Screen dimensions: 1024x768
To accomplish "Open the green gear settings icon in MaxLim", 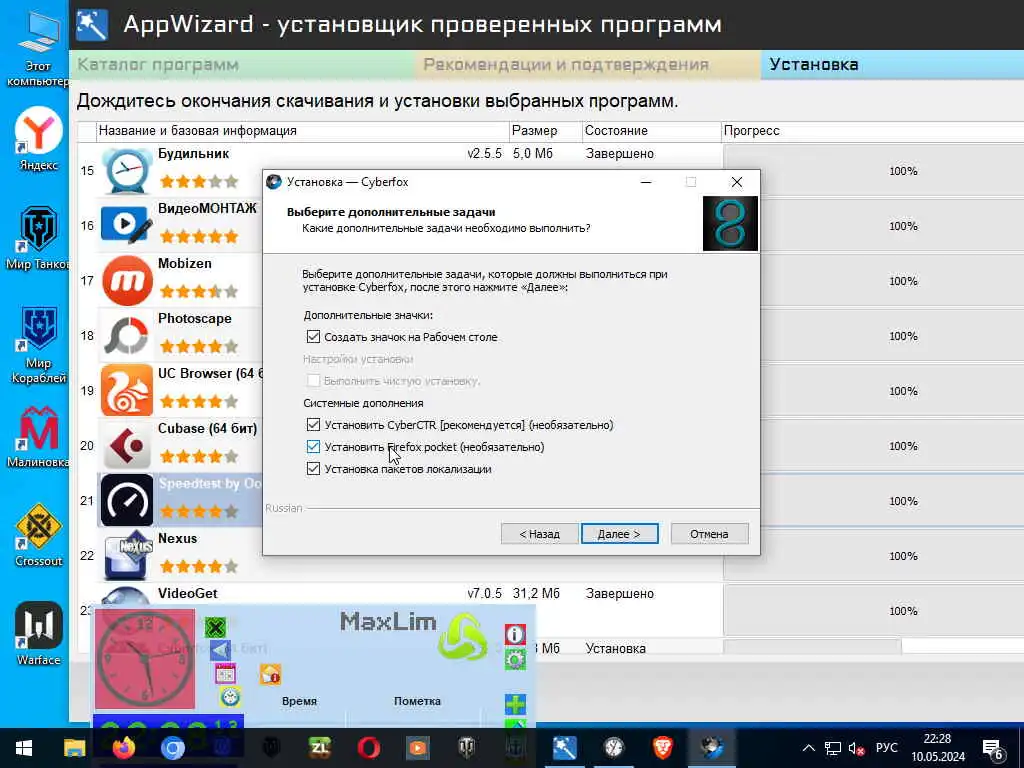I will click(515, 659).
